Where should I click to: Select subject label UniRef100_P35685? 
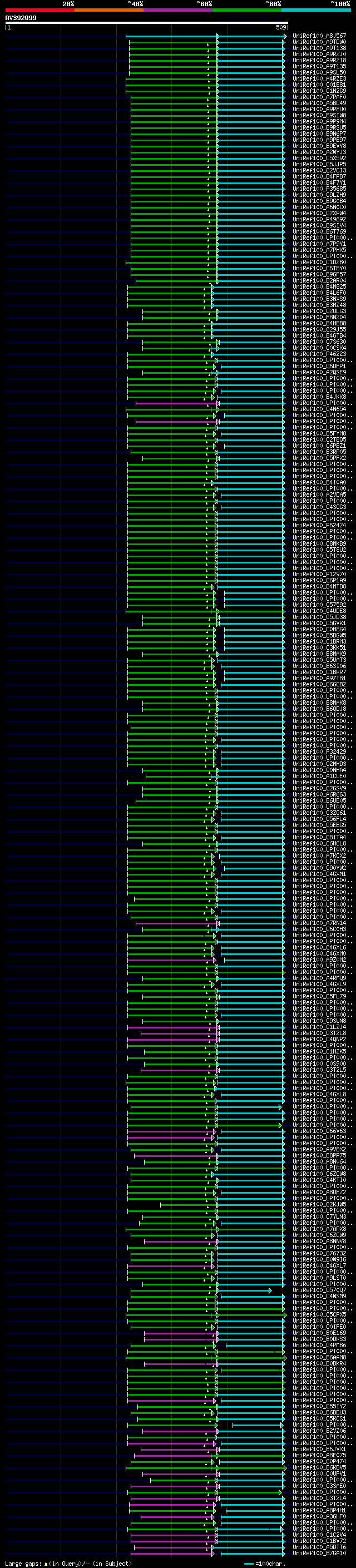319,189
